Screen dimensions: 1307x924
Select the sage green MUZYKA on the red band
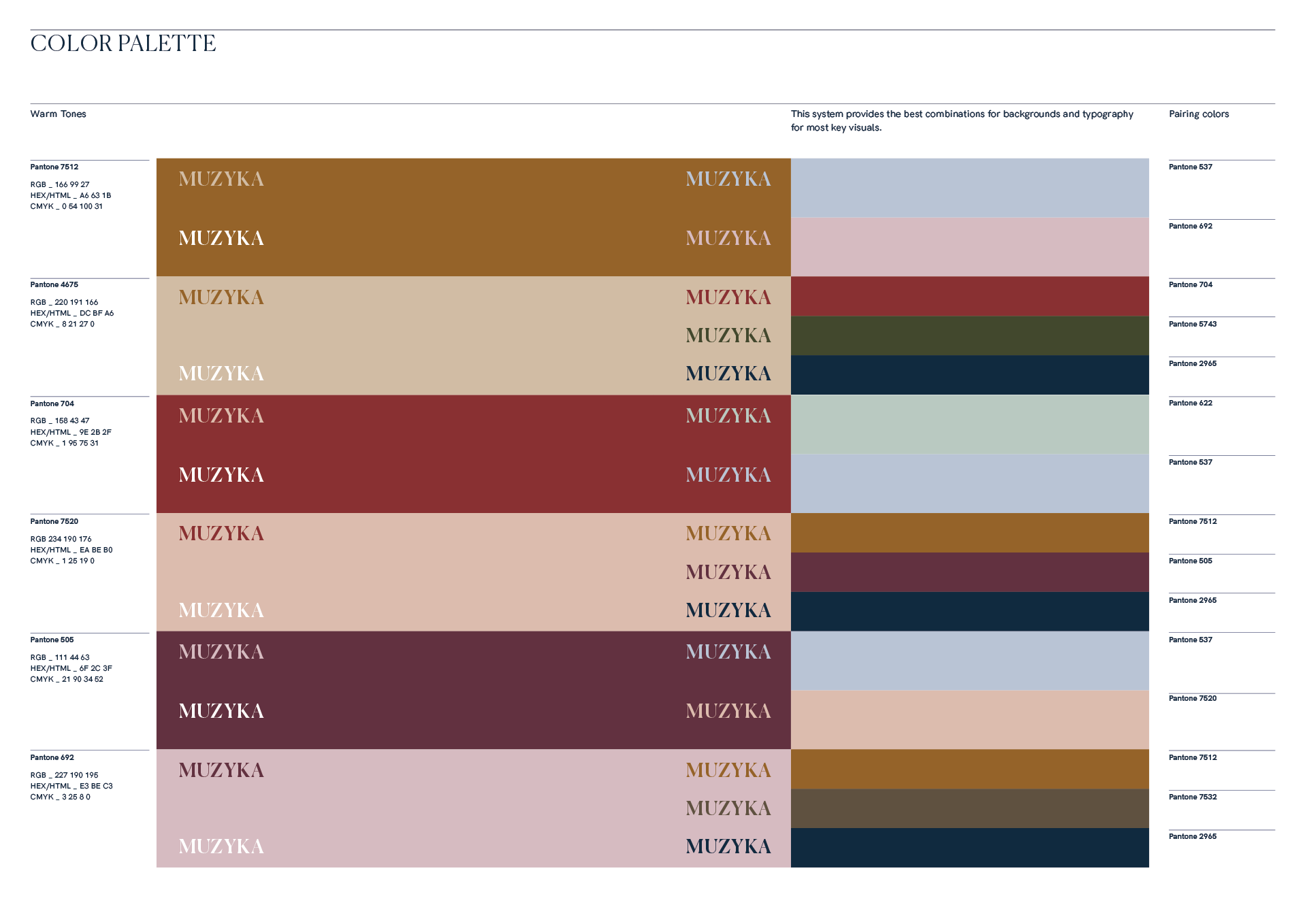[x=728, y=416]
